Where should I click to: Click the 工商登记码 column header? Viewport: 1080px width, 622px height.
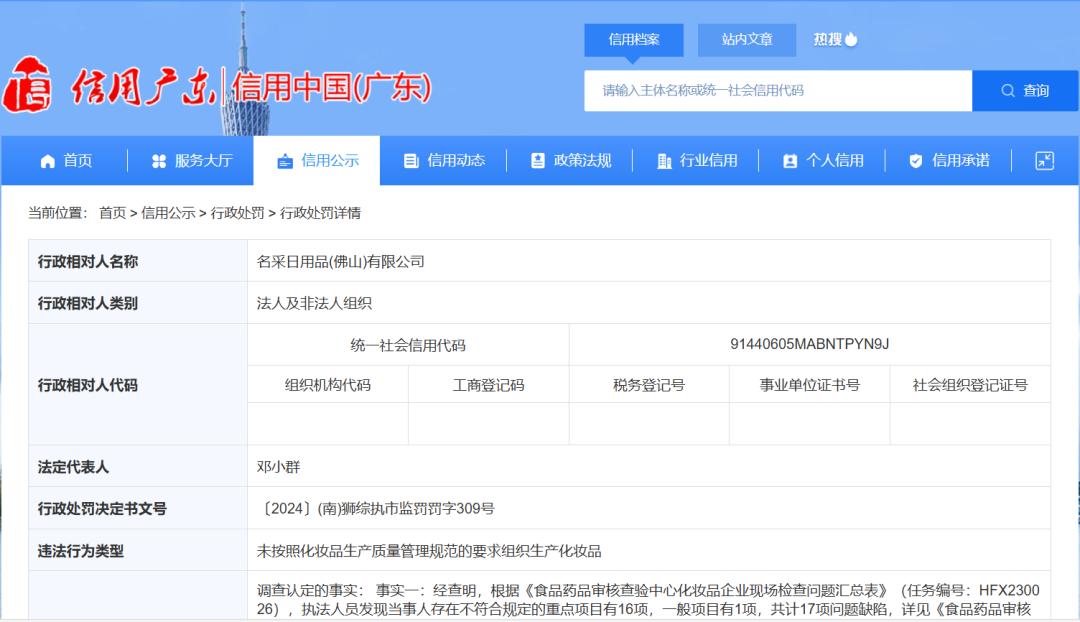[488, 385]
